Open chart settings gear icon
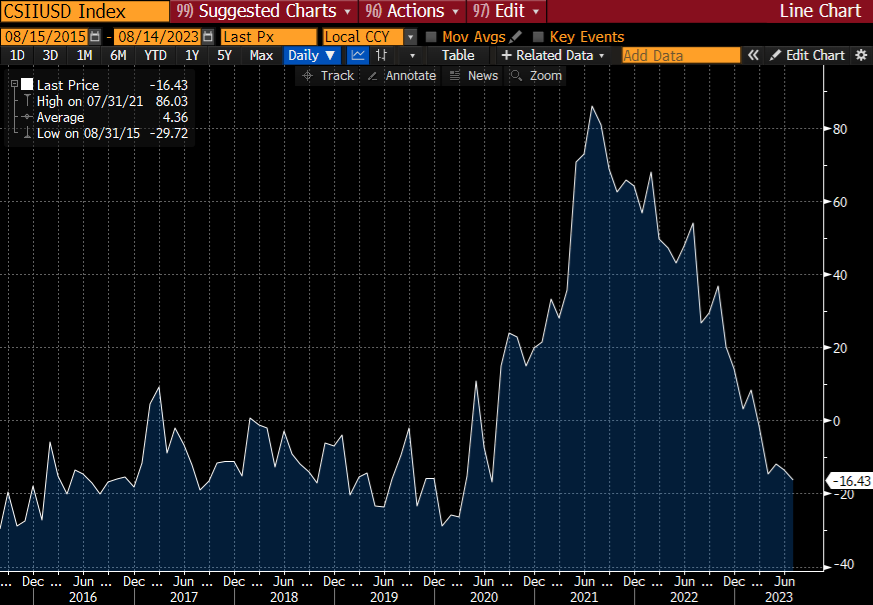 pos(861,56)
